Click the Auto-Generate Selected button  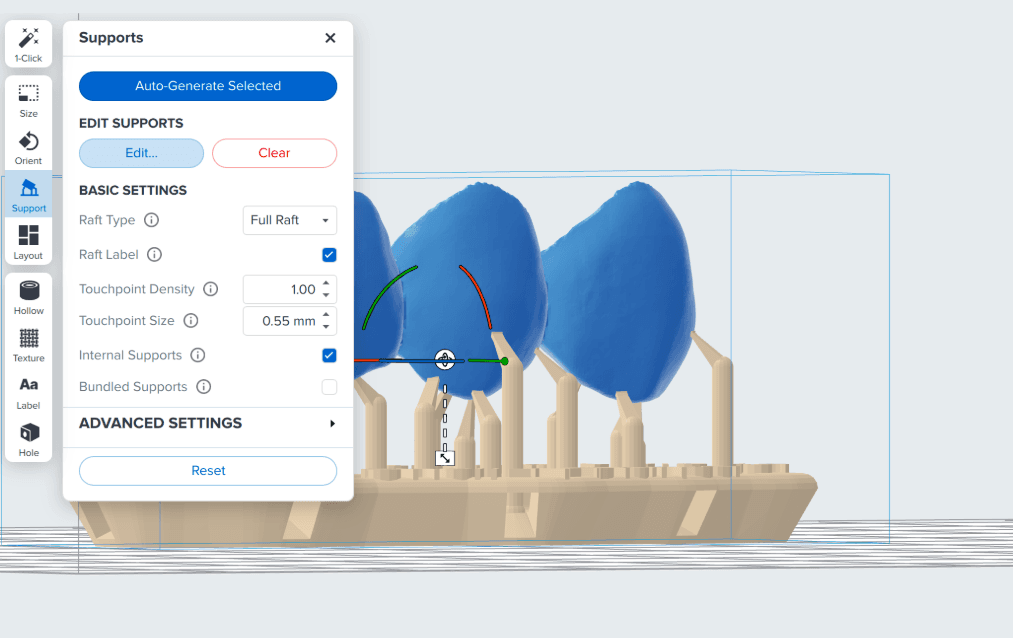pyautogui.click(x=208, y=86)
